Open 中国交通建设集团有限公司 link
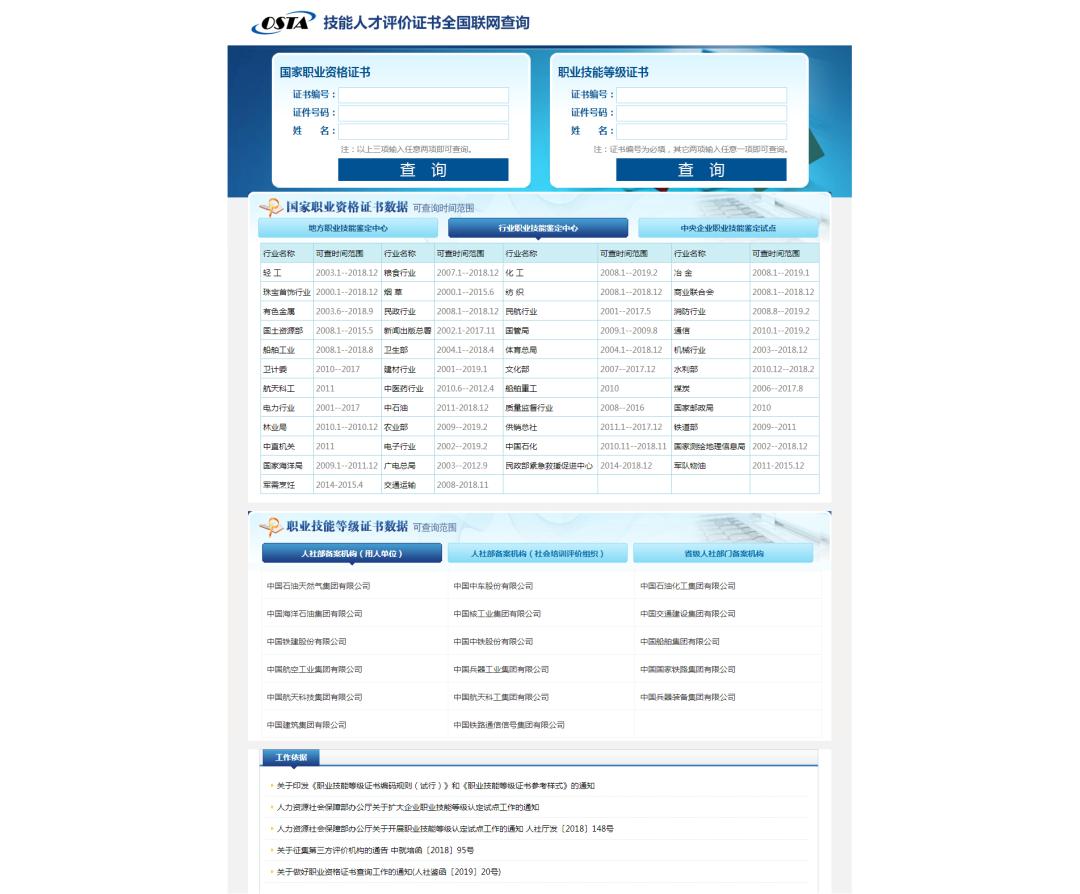This screenshot has height=894, width=1080. point(687,614)
